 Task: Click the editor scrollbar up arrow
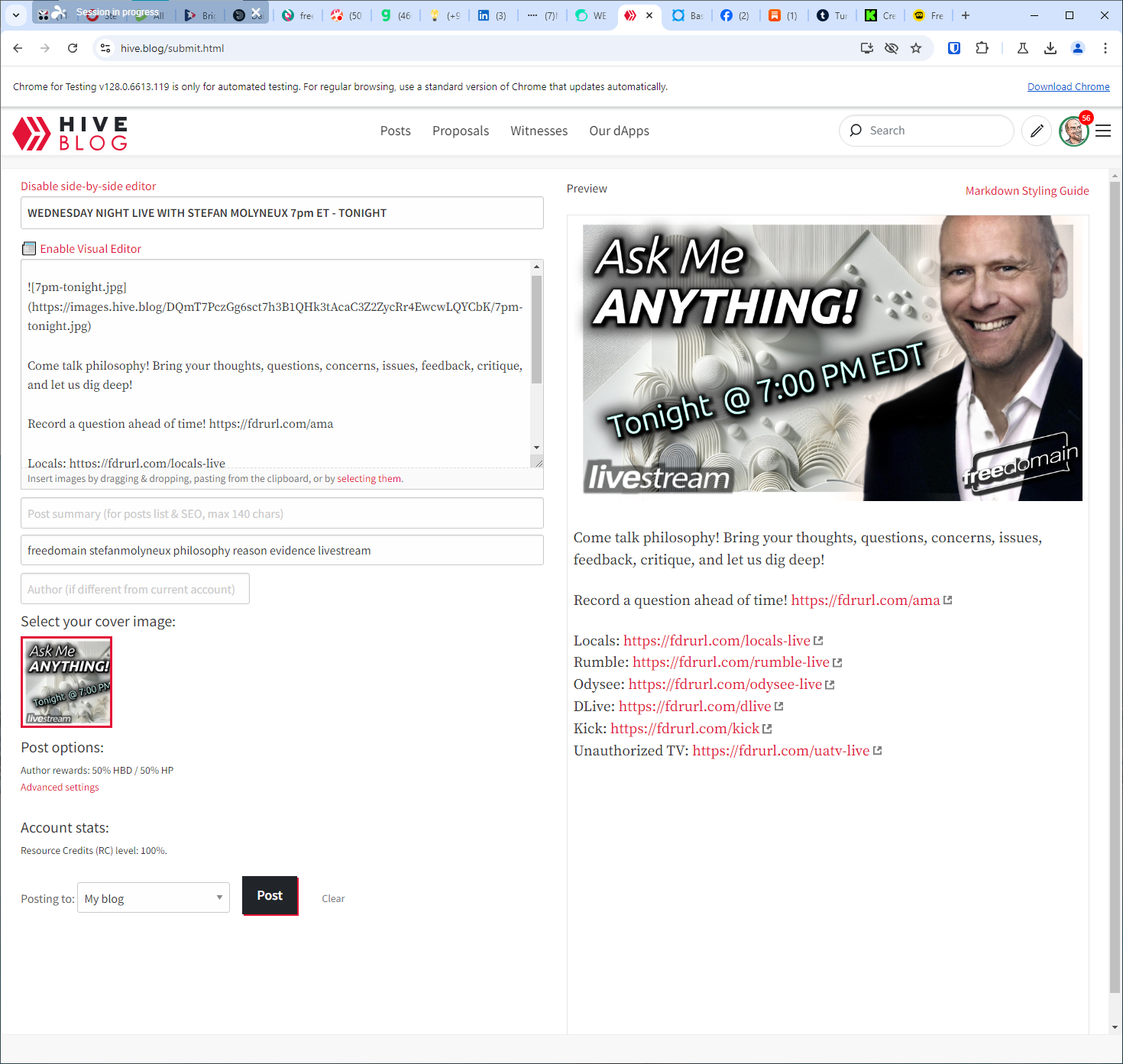tap(536, 267)
